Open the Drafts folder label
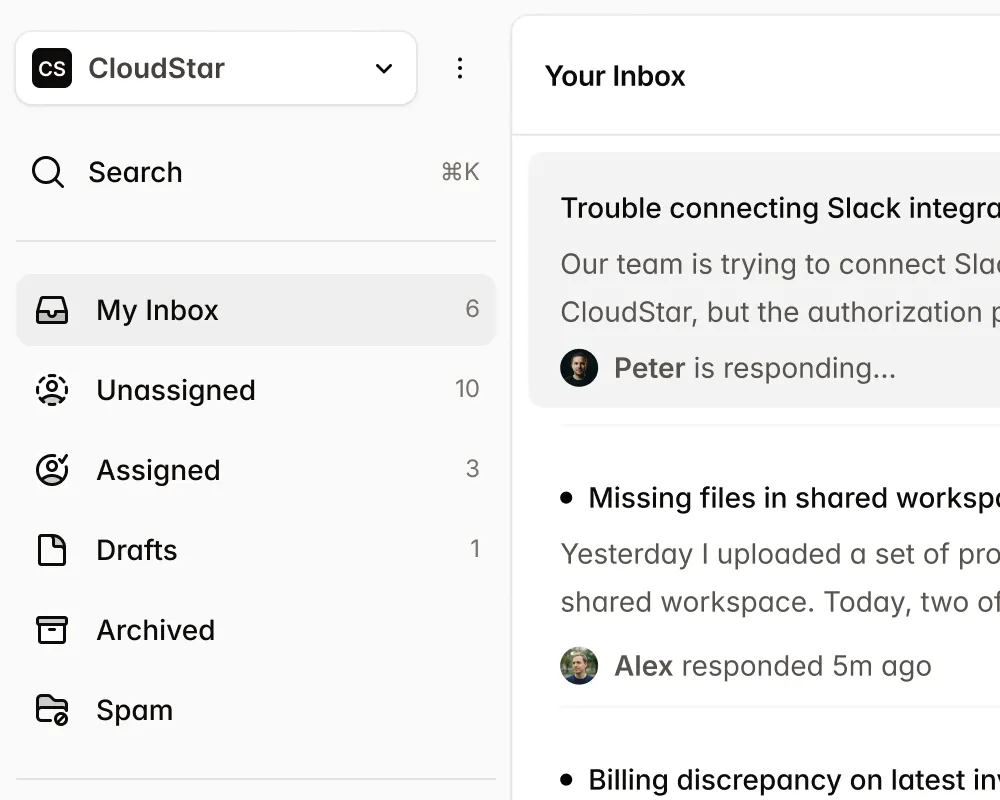 [x=137, y=550]
